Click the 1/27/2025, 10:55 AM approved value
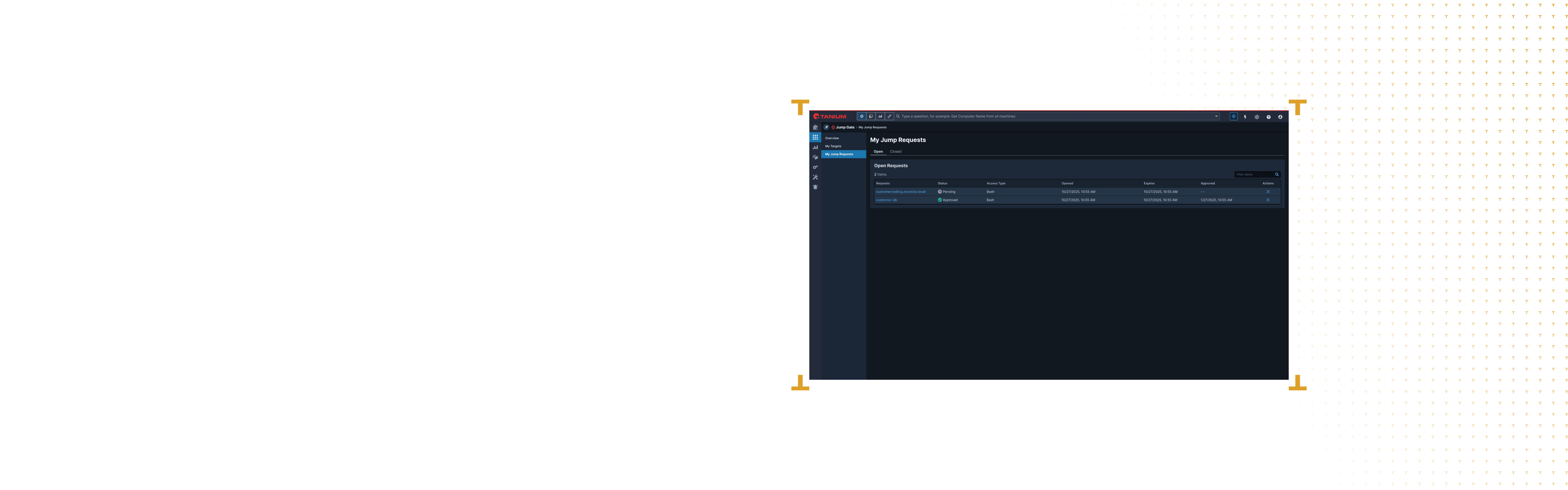This screenshot has height=490, width=1568. tap(1216, 200)
